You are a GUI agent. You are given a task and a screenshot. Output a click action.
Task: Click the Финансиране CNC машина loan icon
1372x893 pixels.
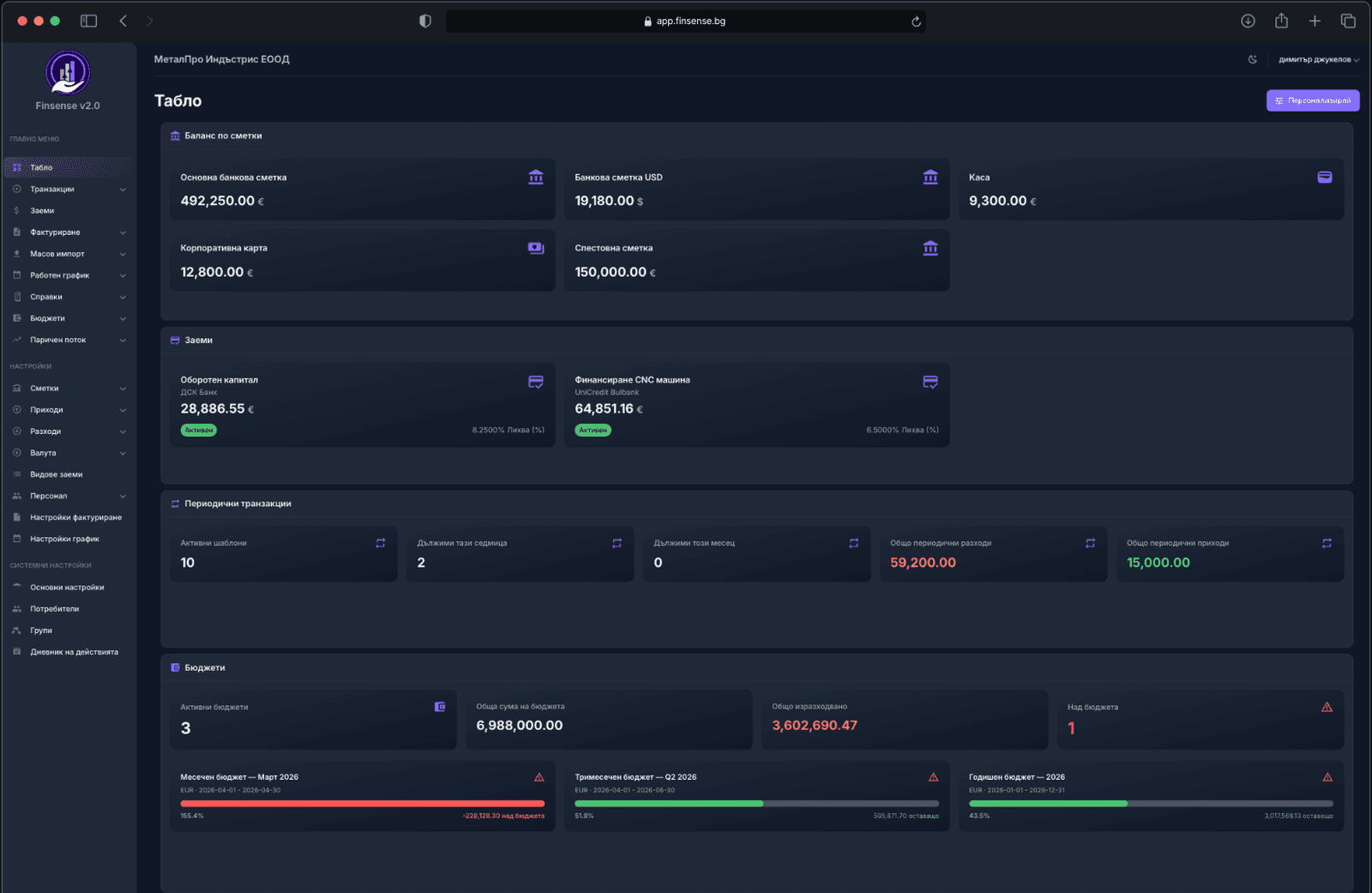tap(930, 382)
